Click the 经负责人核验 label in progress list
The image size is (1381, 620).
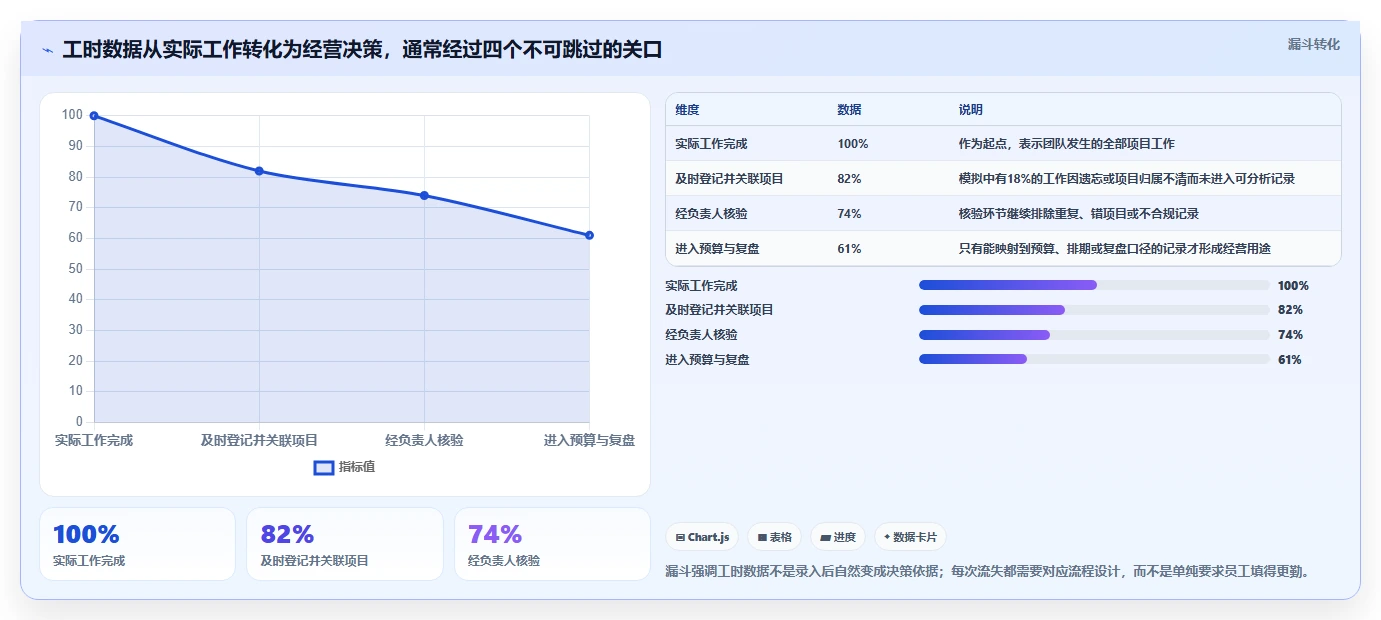pos(701,335)
